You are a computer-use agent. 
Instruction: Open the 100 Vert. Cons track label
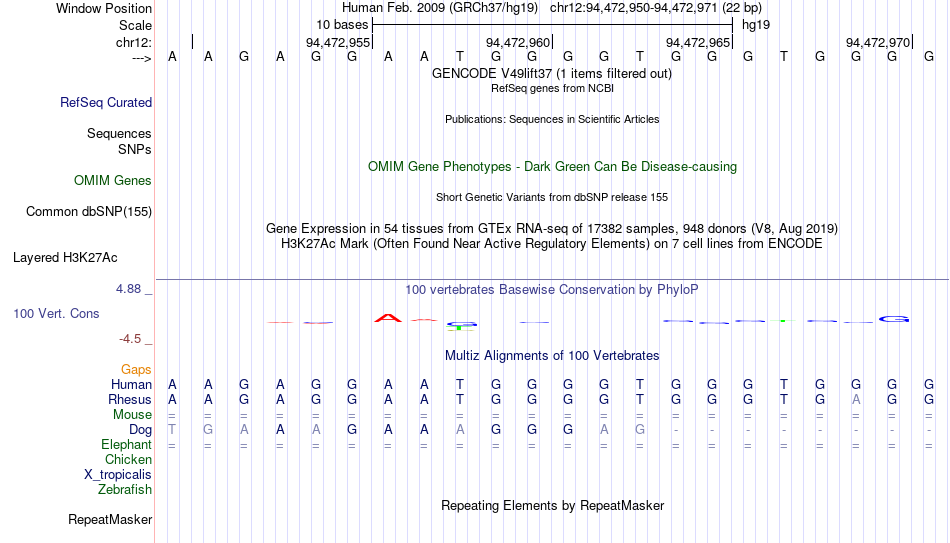pos(56,313)
